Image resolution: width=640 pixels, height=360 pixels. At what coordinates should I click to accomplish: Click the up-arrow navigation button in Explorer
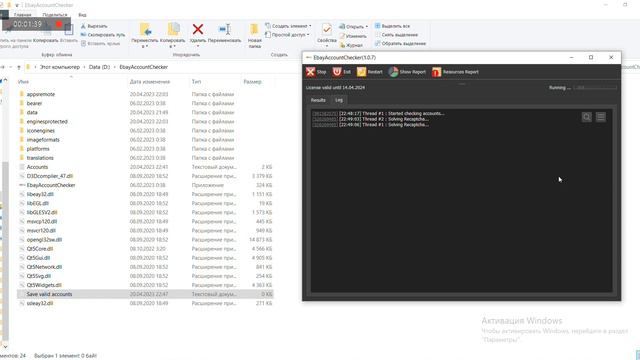[19, 67]
